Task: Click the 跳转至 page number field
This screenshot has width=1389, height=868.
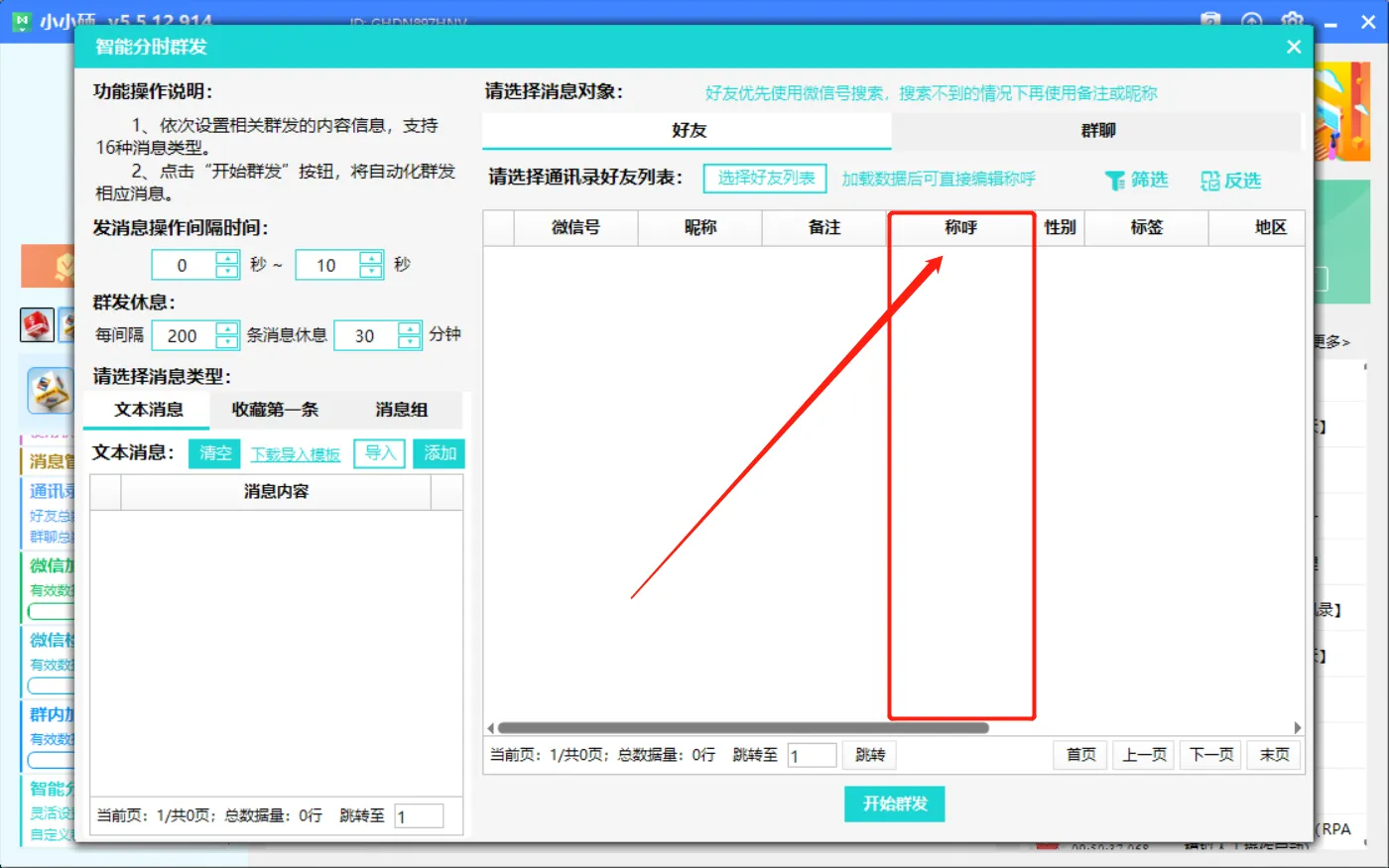Action: point(812,756)
